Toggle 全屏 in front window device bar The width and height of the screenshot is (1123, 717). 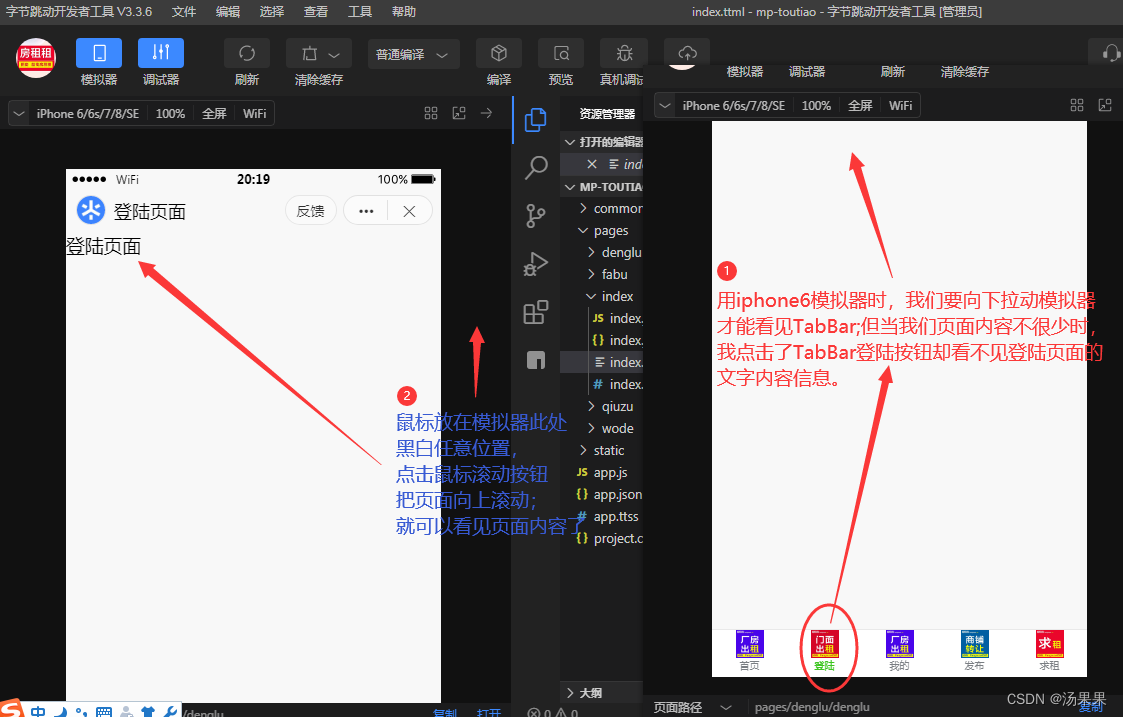click(x=860, y=105)
